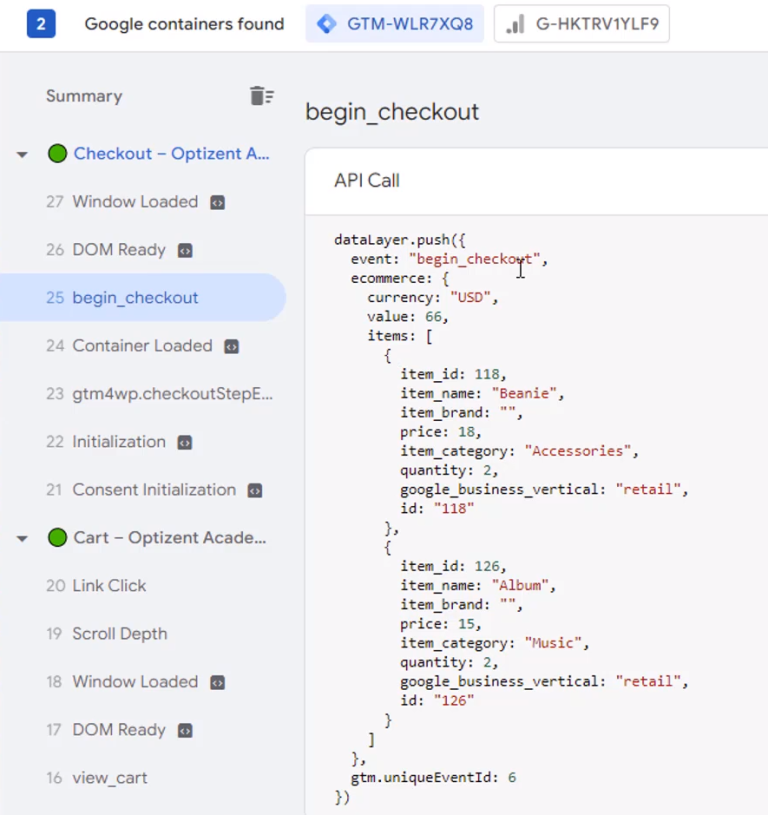Collapse the Cart – Optizent Acade... group
Viewport: 768px width, 815px height.
tap(22, 538)
